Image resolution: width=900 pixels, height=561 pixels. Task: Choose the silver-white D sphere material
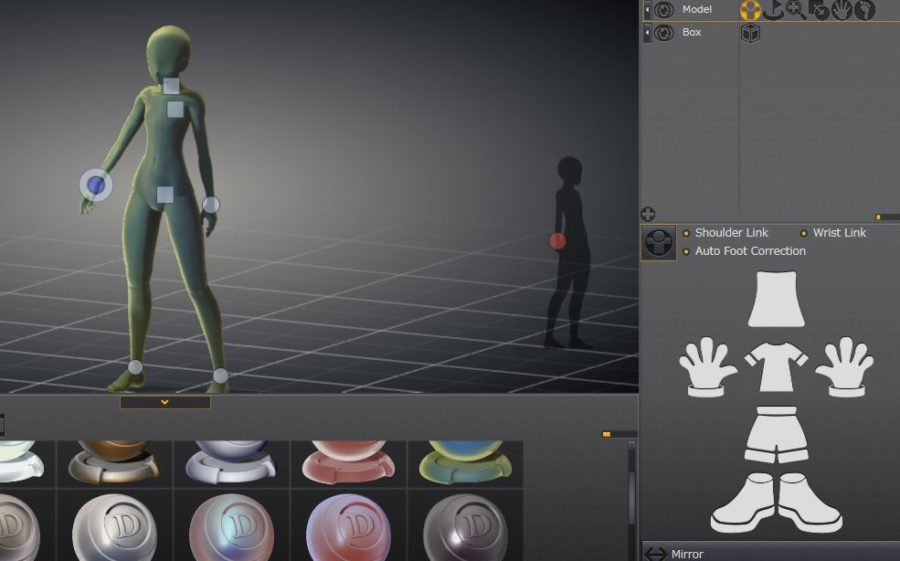click(x=114, y=527)
